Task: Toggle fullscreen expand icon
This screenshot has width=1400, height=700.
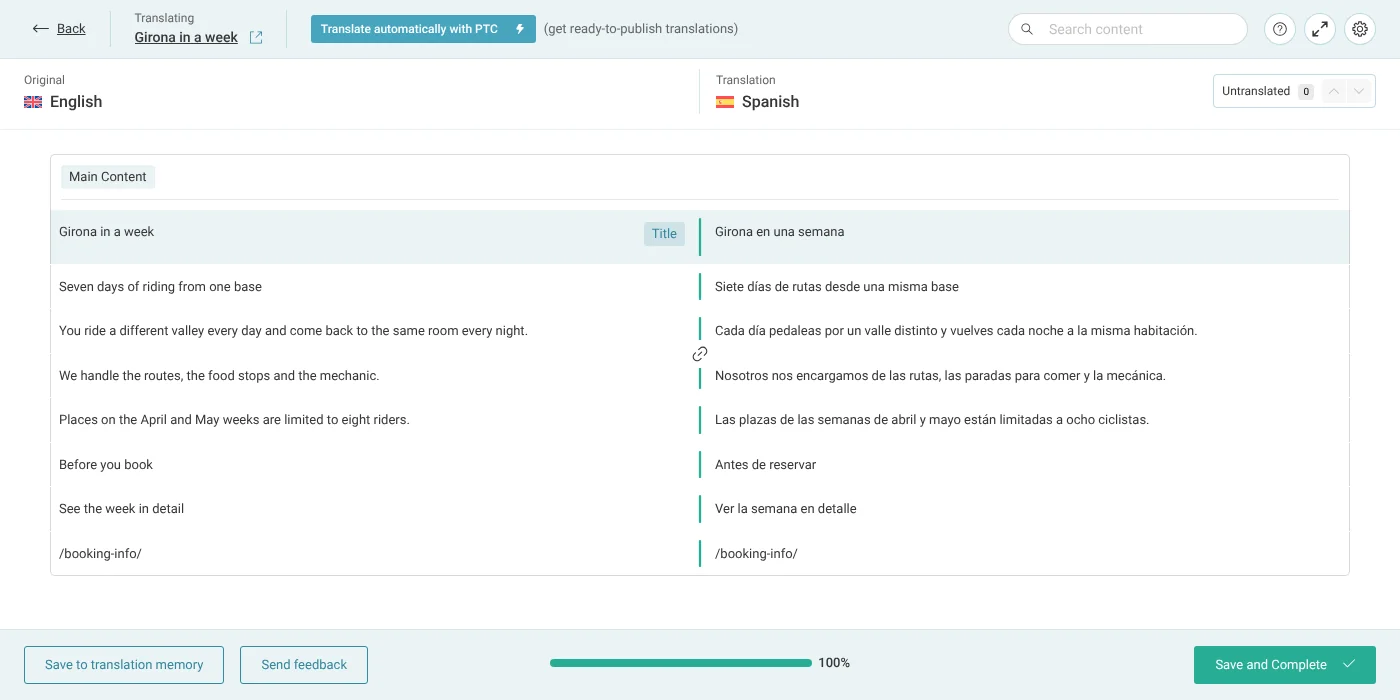Action: point(1320,29)
